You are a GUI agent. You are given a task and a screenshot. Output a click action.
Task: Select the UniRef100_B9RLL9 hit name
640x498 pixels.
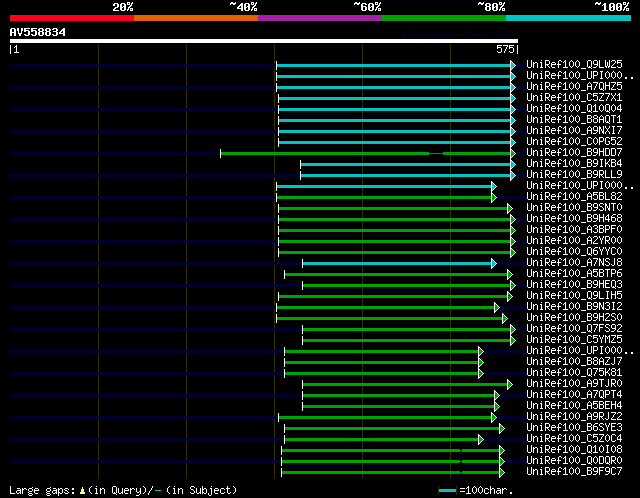click(574, 175)
